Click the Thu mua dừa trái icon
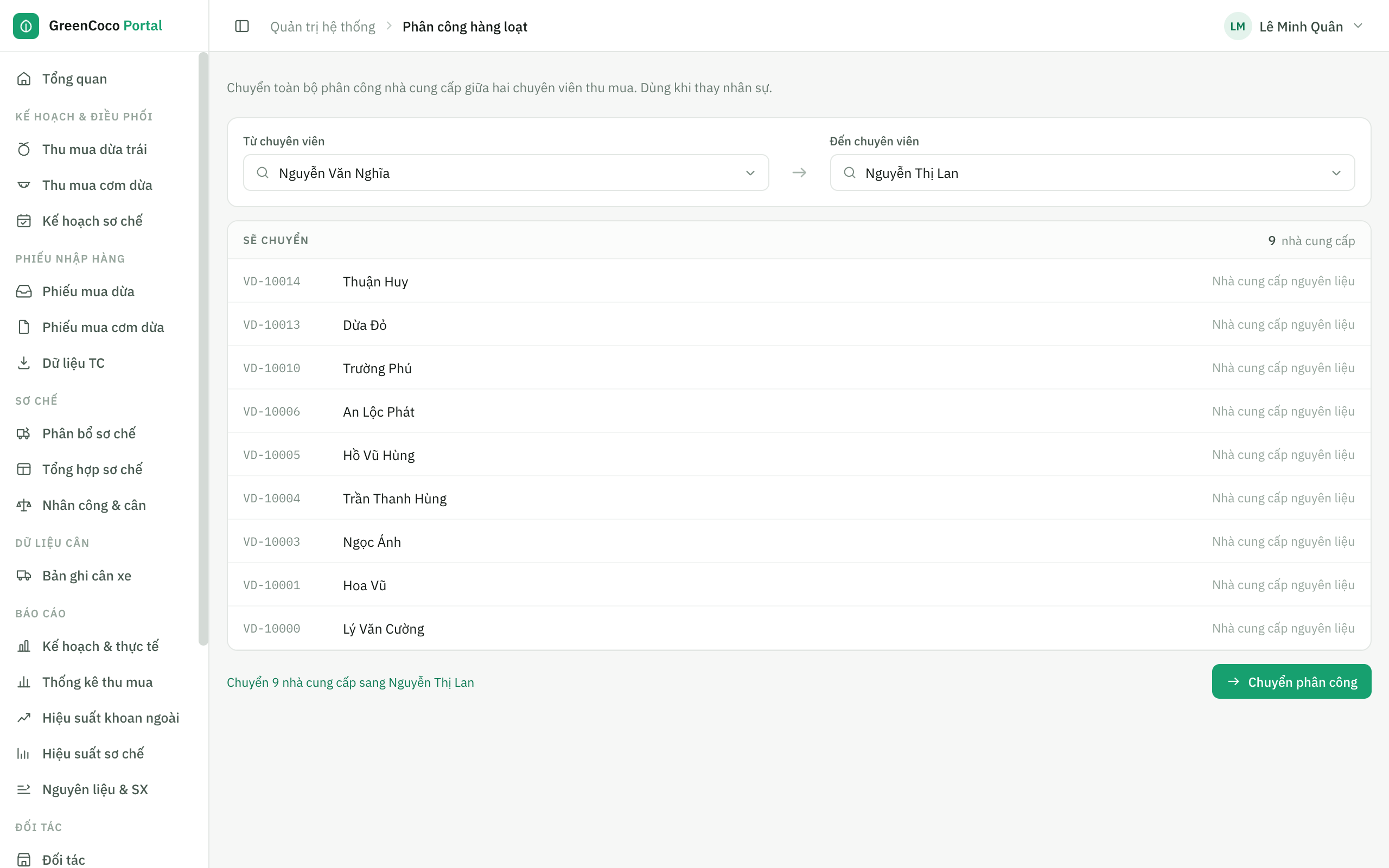The image size is (1389, 868). pos(23,149)
